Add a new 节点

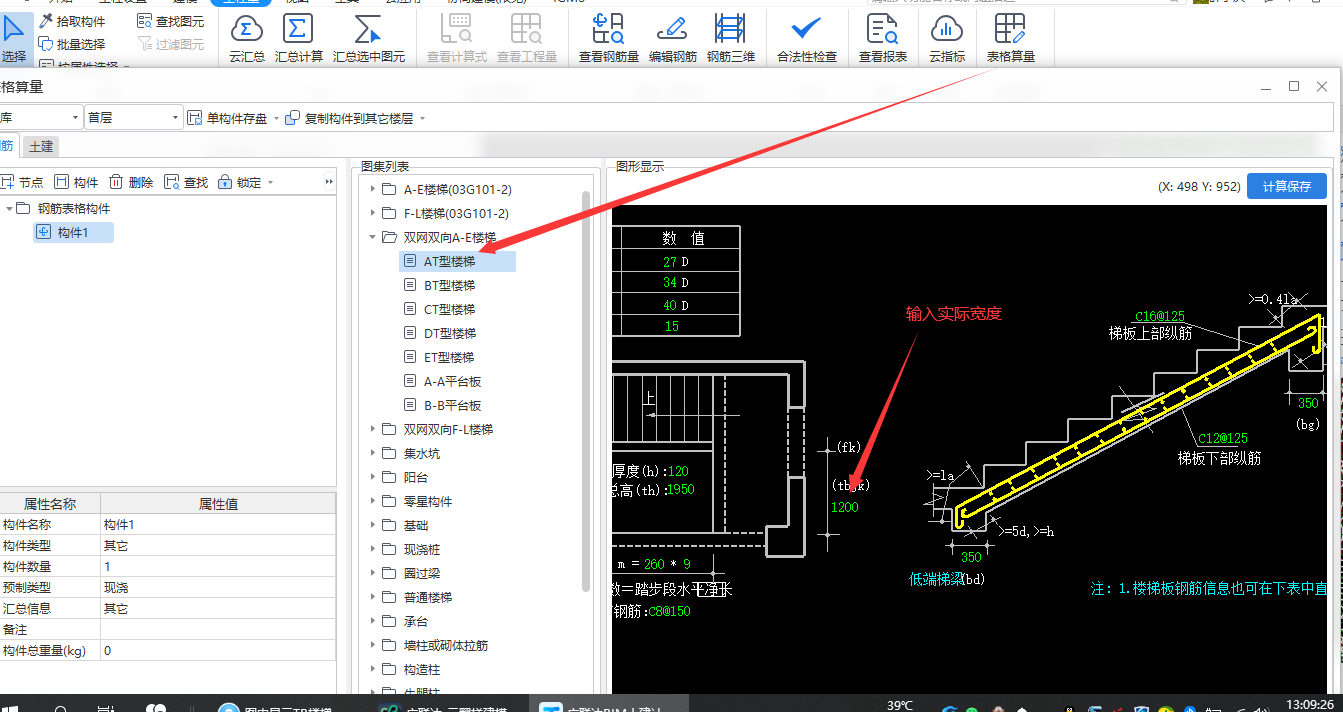[x=22, y=182]
